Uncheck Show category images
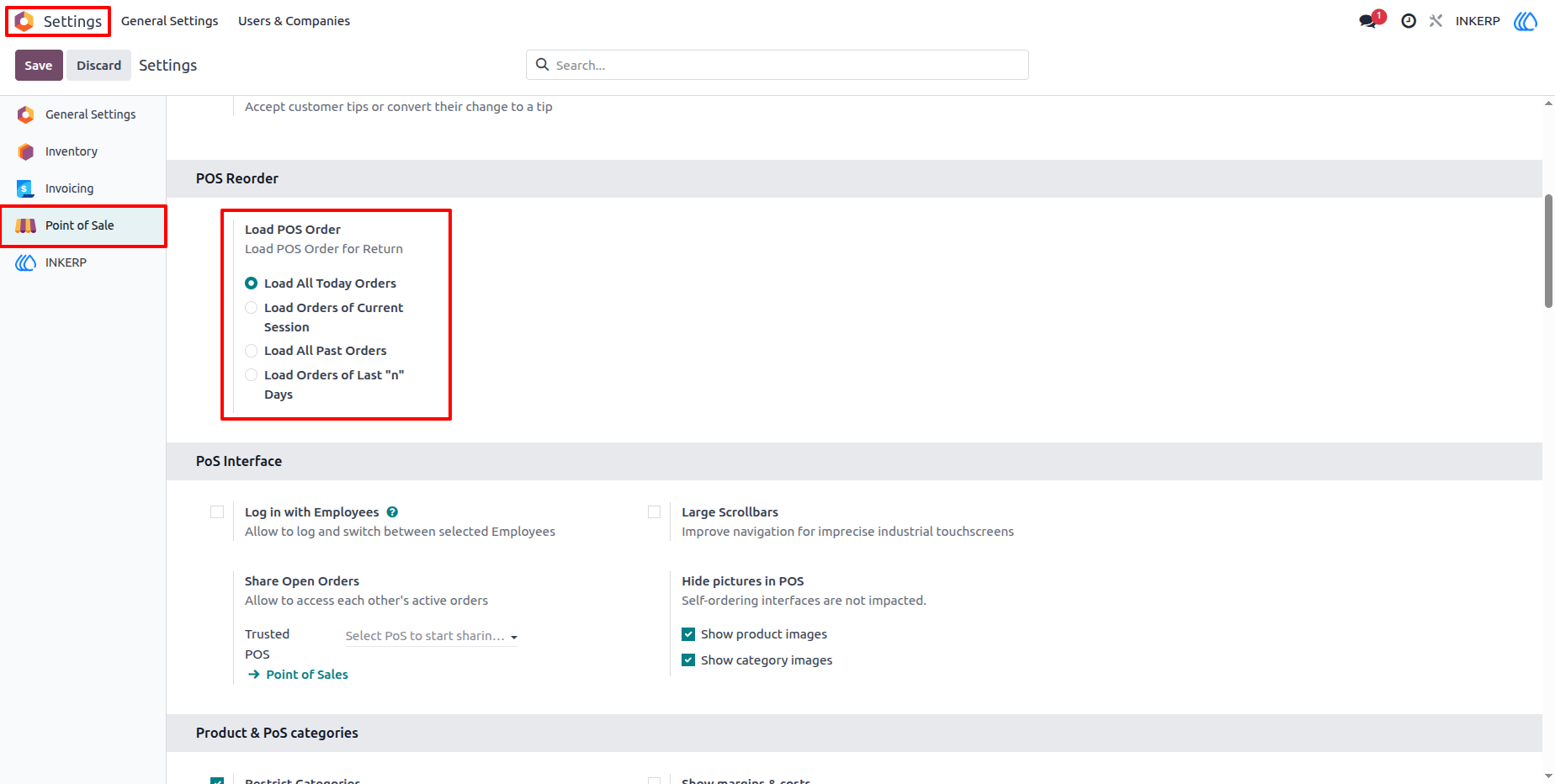The image size is (1555, 784). (688, 660)
